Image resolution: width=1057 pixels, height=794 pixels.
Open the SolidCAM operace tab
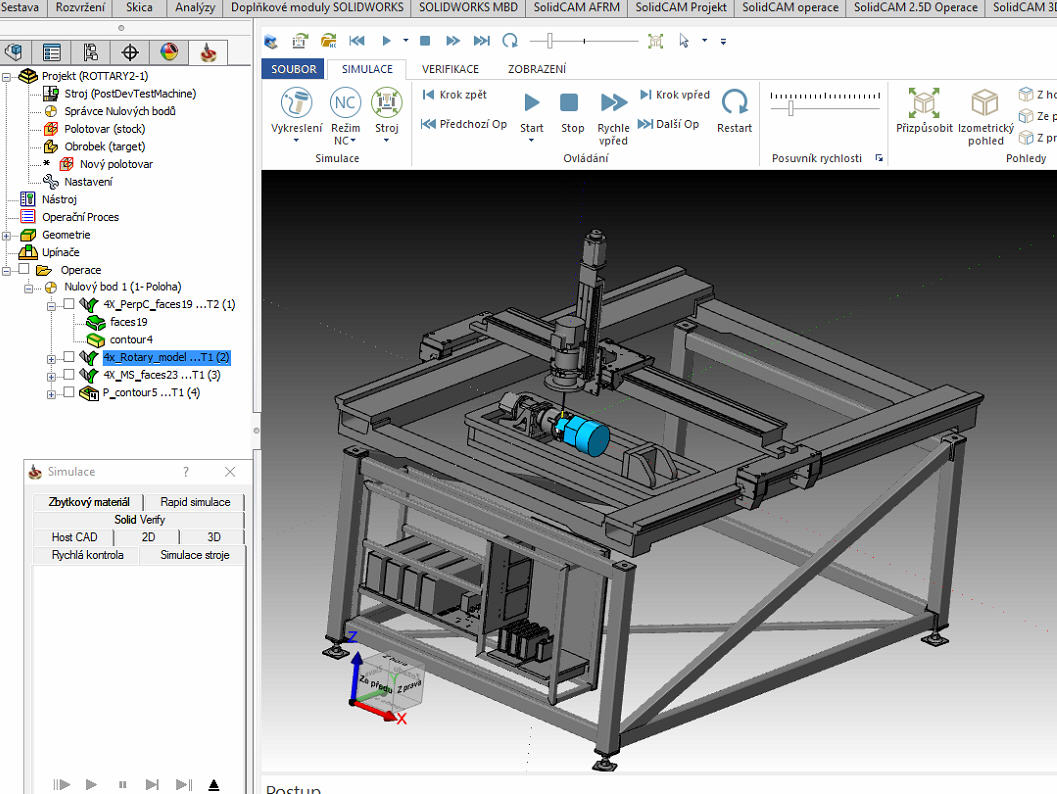790,8
